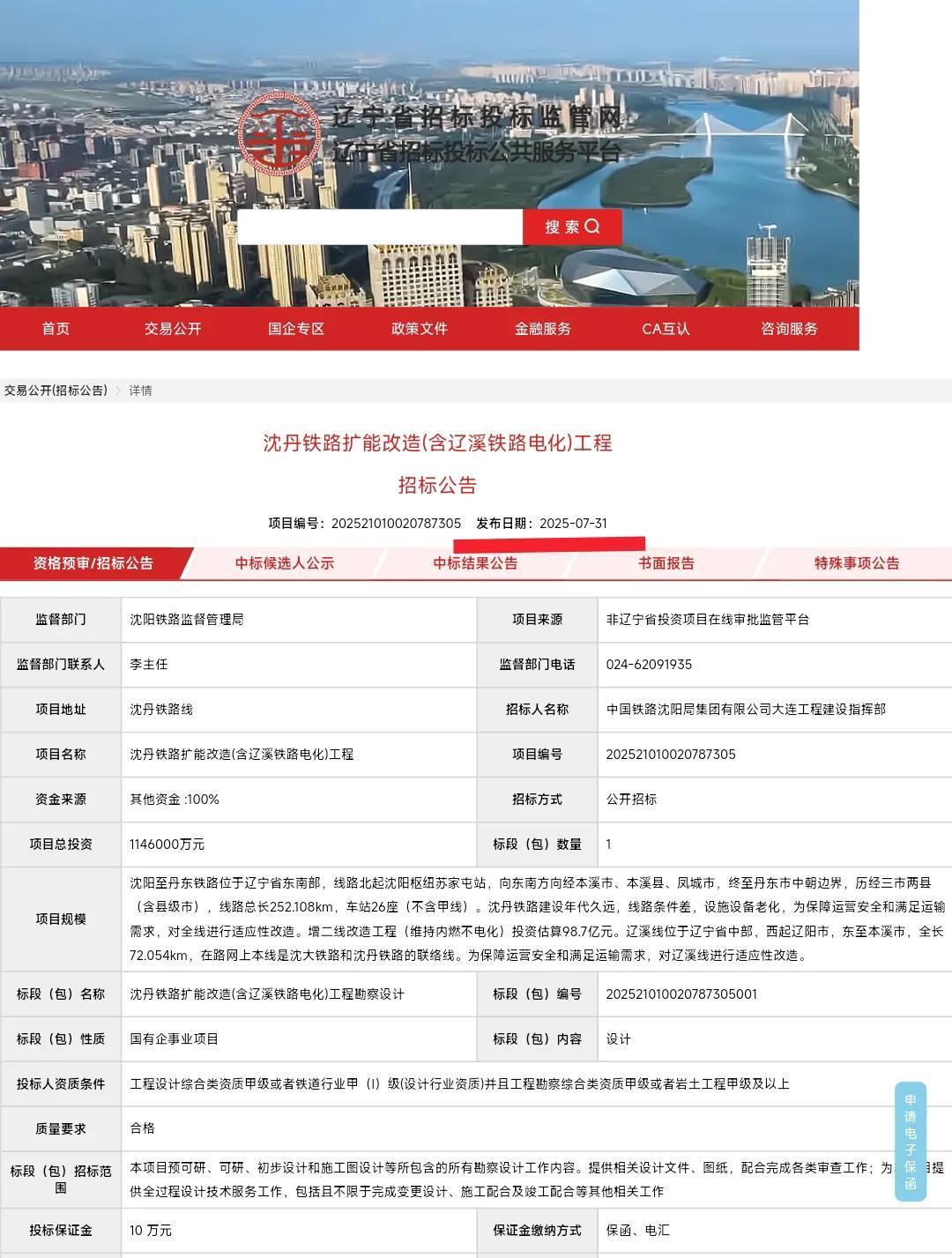The width and height of the screenshot is (952, 1258).
Task: Click the title 沈丹铁路扩能改造(含辽溪铁路电化)工程
Action: coord(437,443)
